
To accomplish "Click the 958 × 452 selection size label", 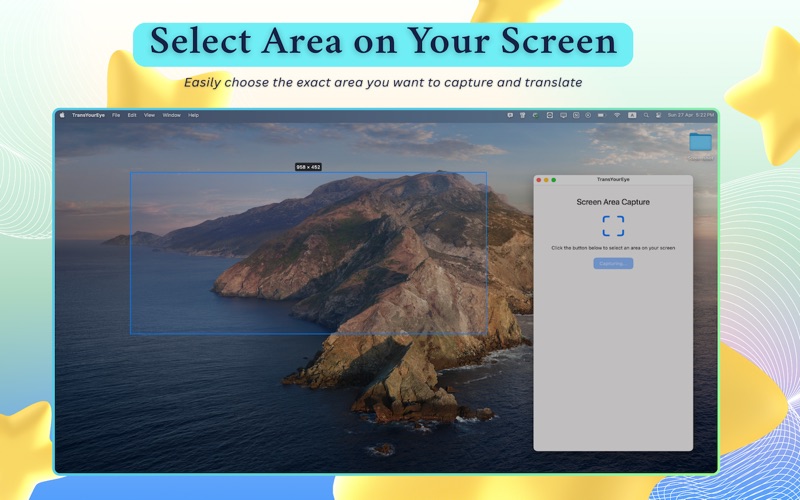I will (308, 167).
